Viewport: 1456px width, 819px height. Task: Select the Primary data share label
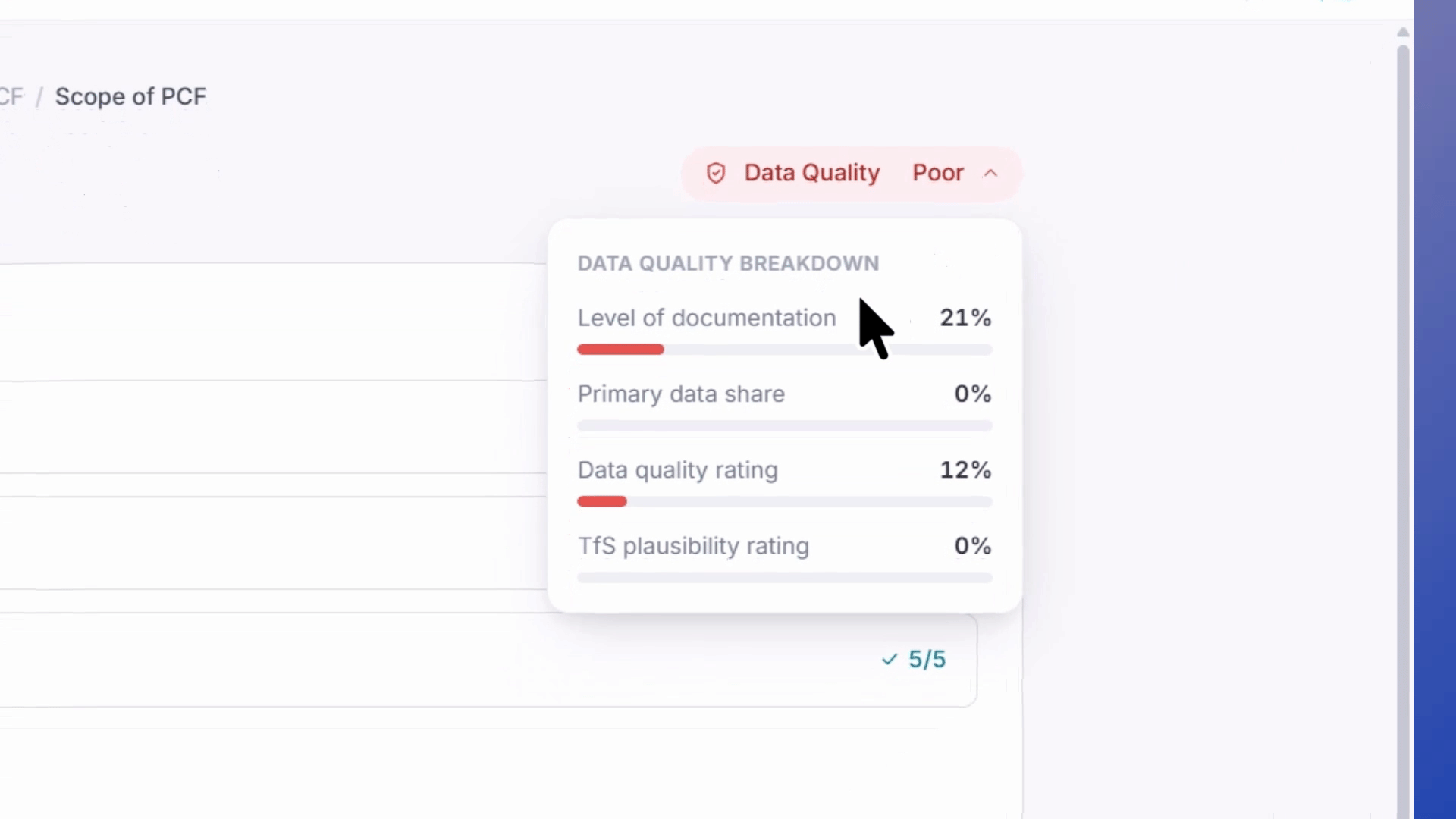(681, 394)
